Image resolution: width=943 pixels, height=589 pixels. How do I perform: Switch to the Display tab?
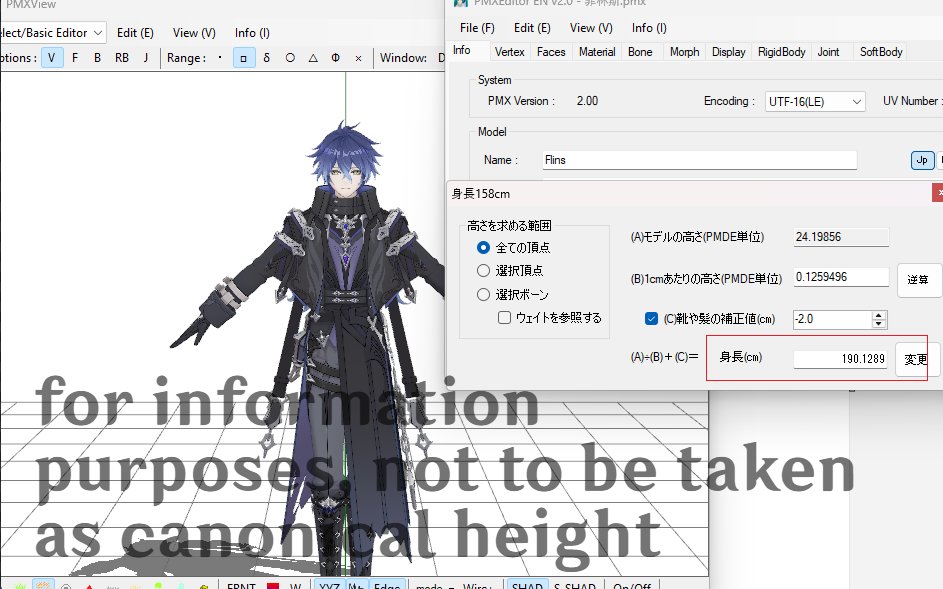coord(728,52)
